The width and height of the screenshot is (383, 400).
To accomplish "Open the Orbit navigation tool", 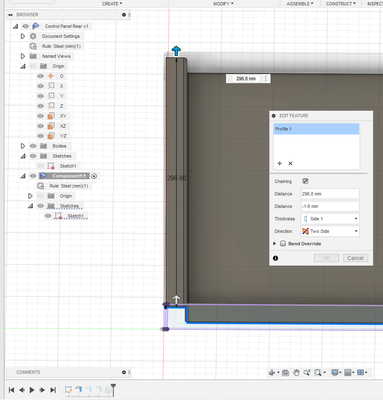I will [x=272, y=373].
